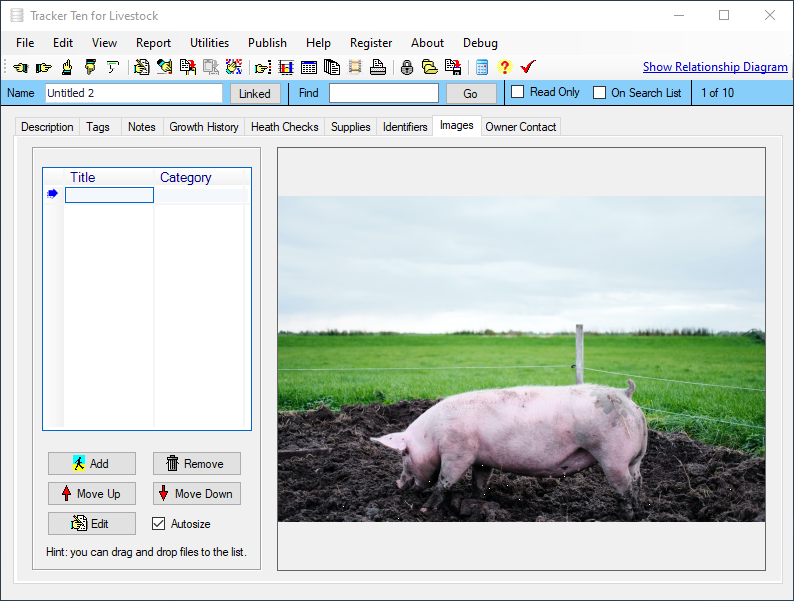This screenshot has height=601, width=794.
Task: Click the Edit image button
Action: [x=92, y=523]
